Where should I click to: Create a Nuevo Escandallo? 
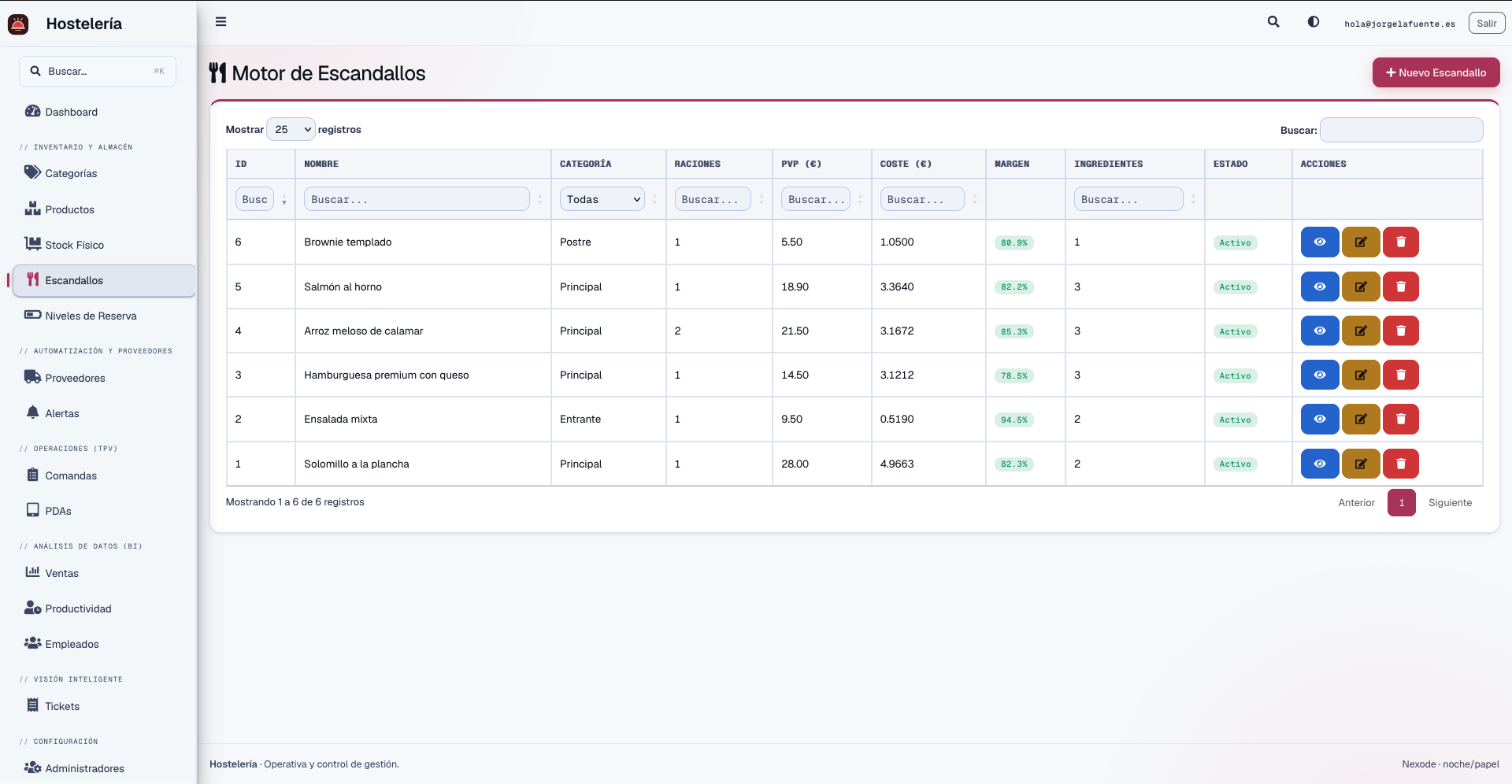pos(1436,72)
